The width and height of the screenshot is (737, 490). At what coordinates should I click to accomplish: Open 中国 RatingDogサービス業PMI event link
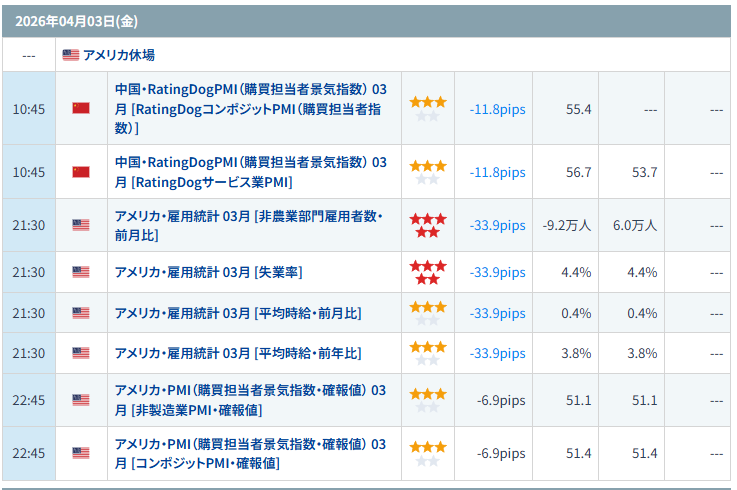pos(250,172)
